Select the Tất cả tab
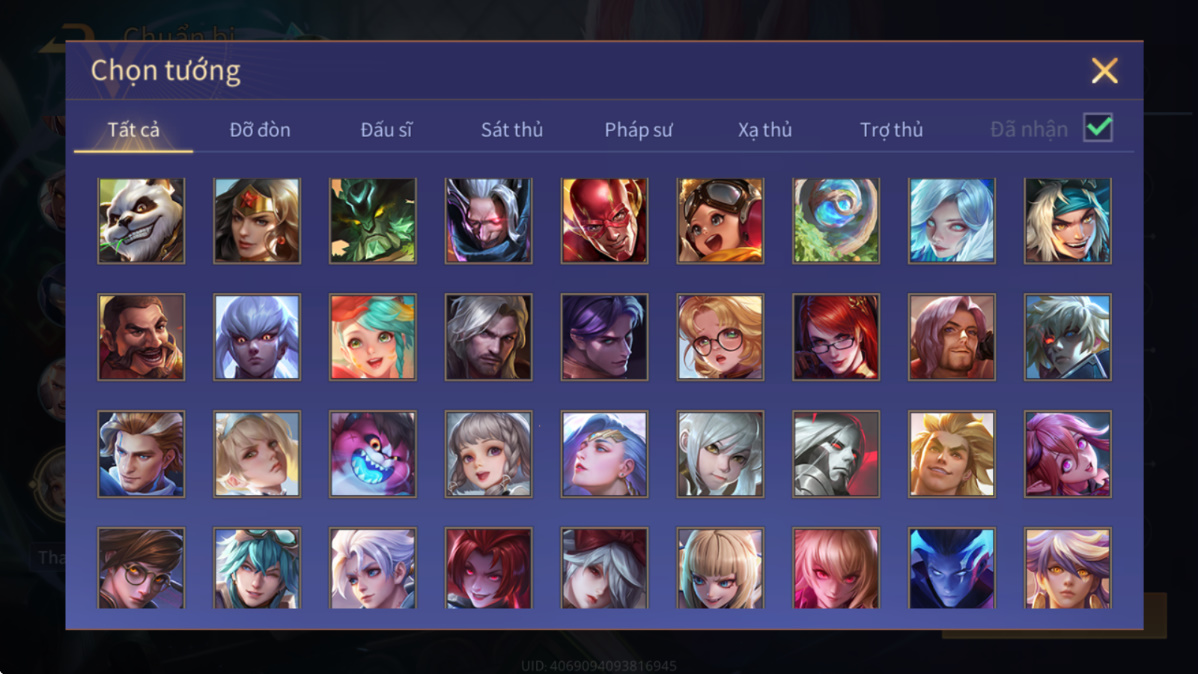Screen dimensions: 1198x674 (134, 130)
